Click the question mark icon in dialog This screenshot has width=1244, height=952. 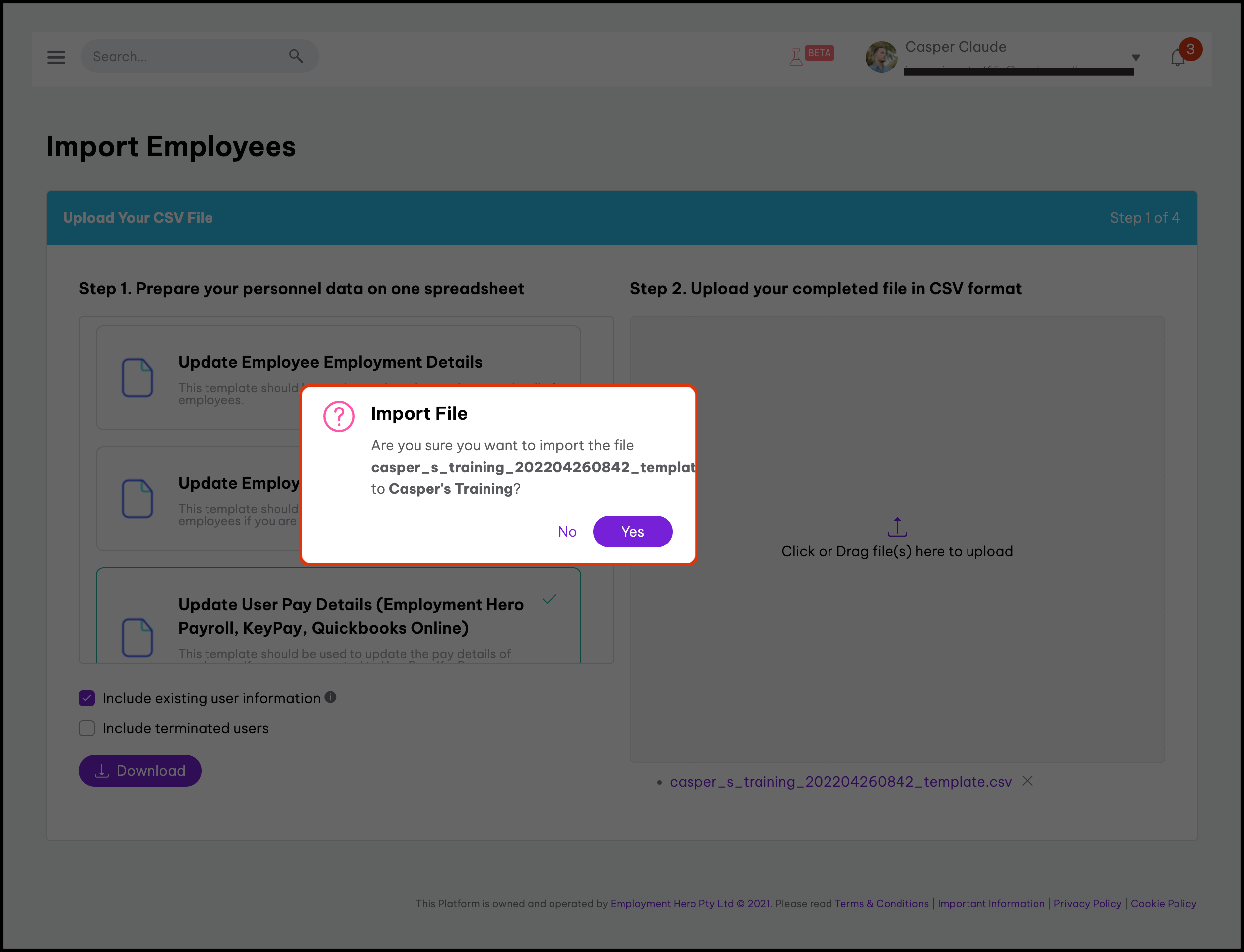(x=339, y=416)
